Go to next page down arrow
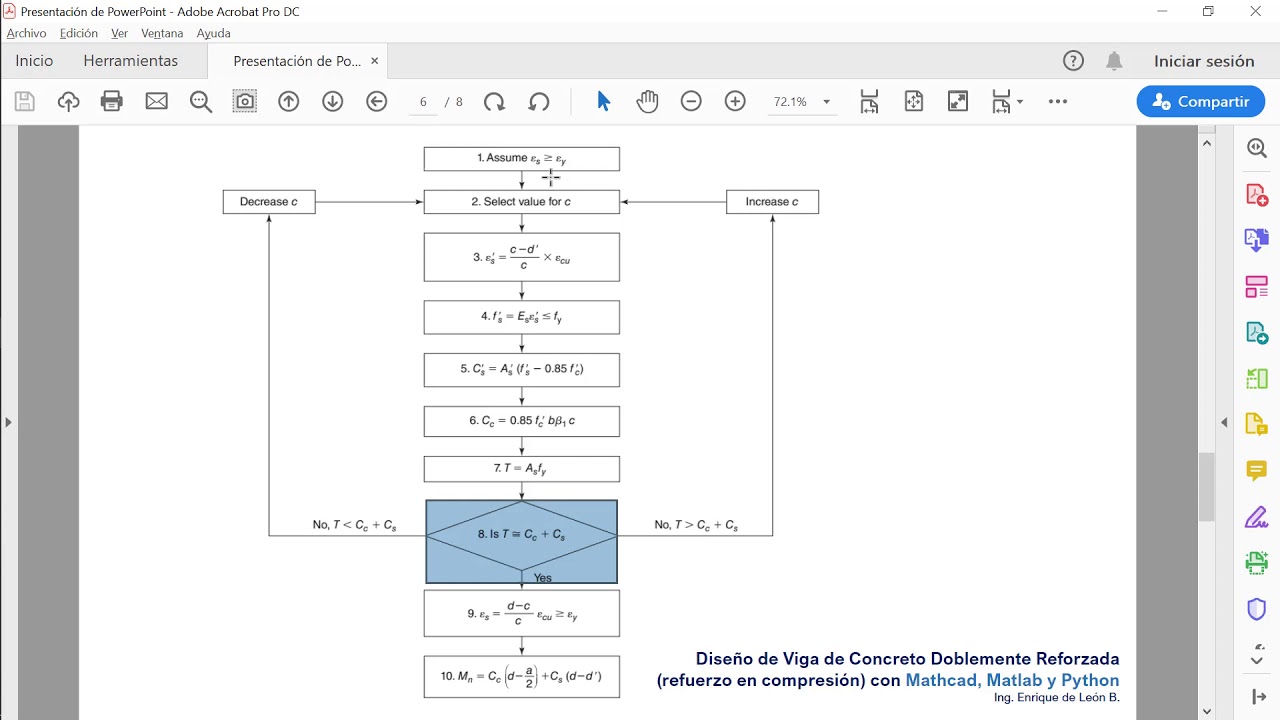 pyautogui.click(x=333, y=101)
